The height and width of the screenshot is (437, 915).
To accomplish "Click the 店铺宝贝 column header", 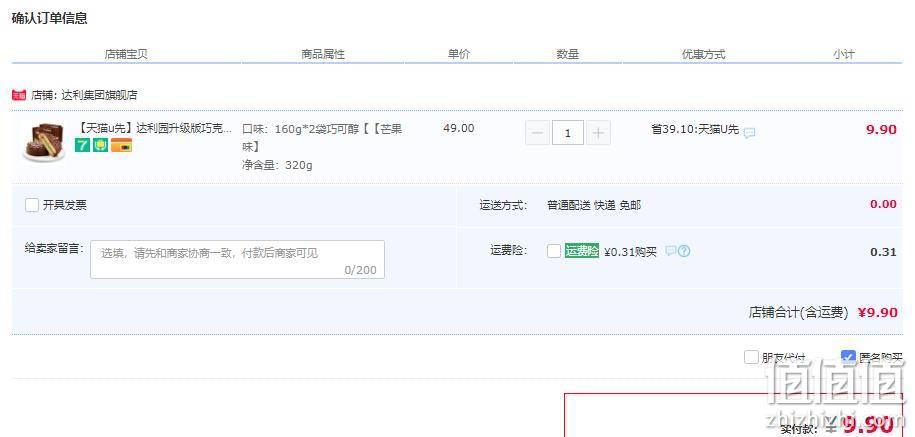I will point(126,54).
